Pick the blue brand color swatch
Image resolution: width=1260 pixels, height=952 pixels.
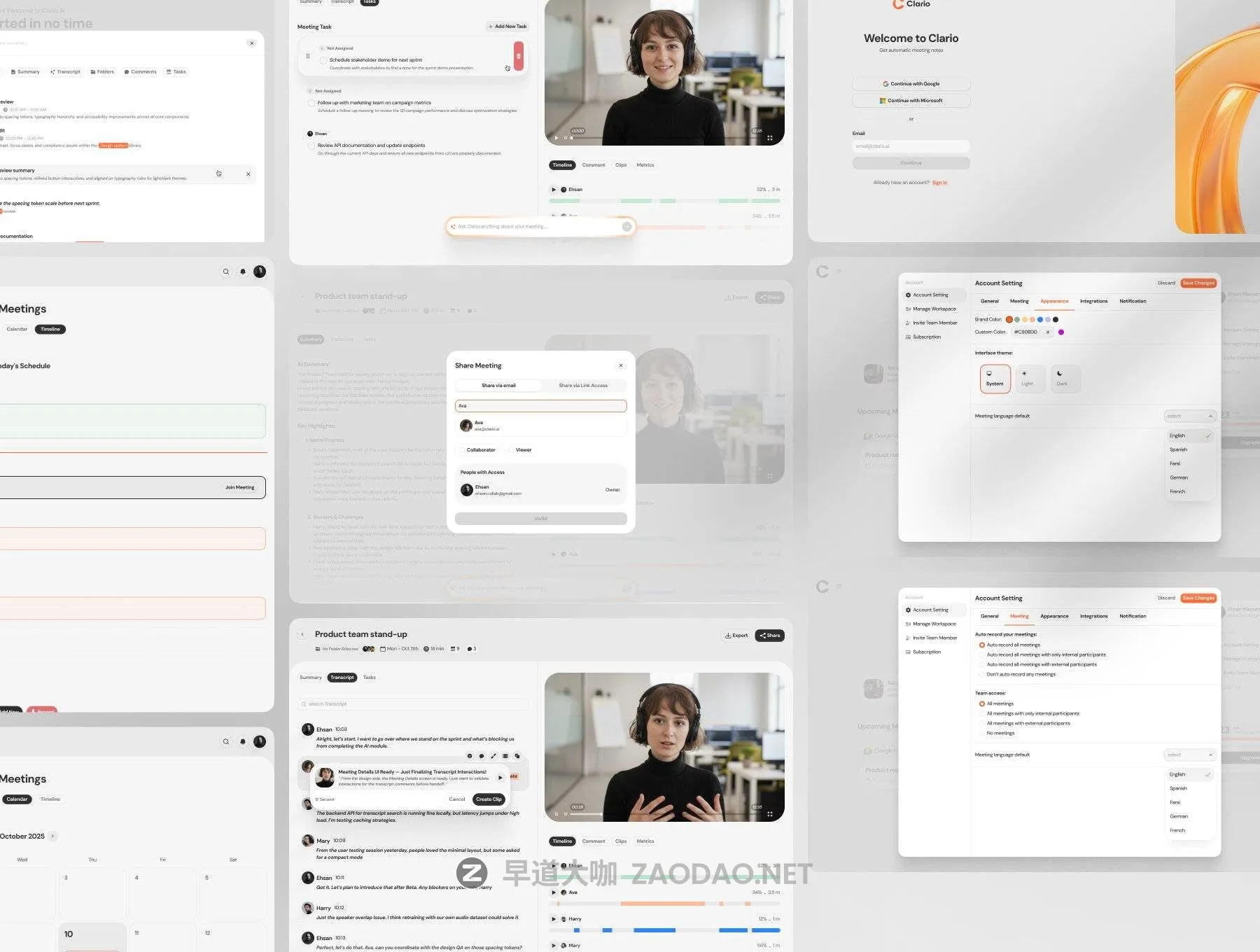pos(1040,320)
